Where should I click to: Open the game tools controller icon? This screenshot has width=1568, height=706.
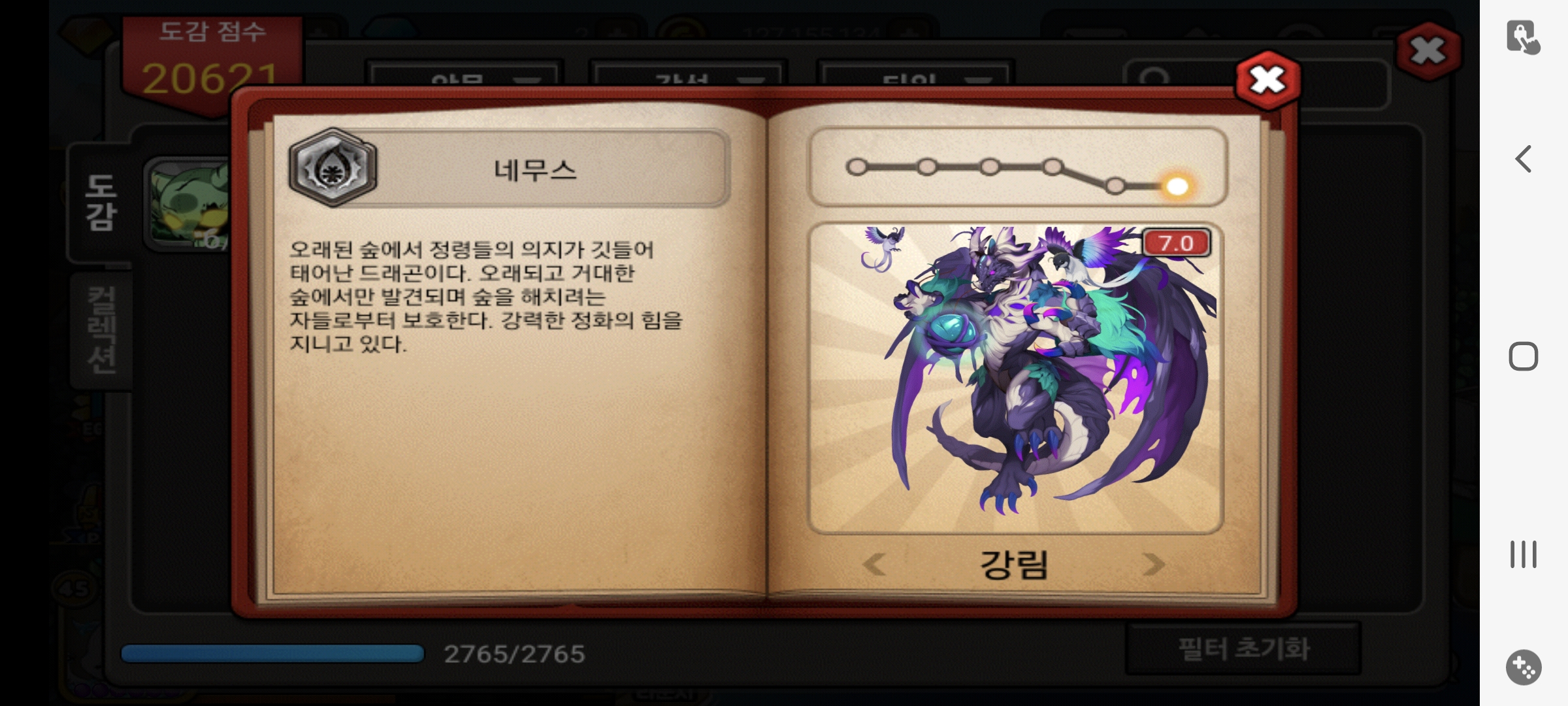pyautogui.click(x=1524, y=667)
